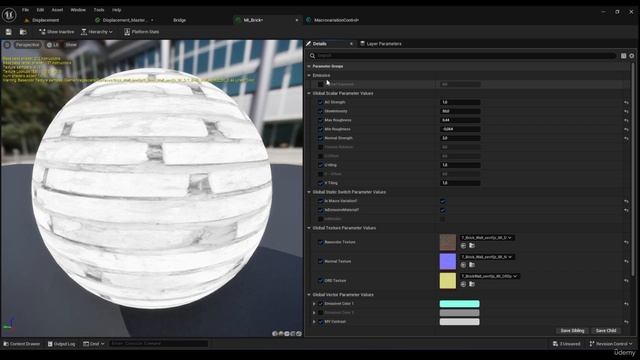The width and height of the screenshot is (640, 360).
Task: Toggle the U Tiling override checkbox
Action: click(320, 165)
